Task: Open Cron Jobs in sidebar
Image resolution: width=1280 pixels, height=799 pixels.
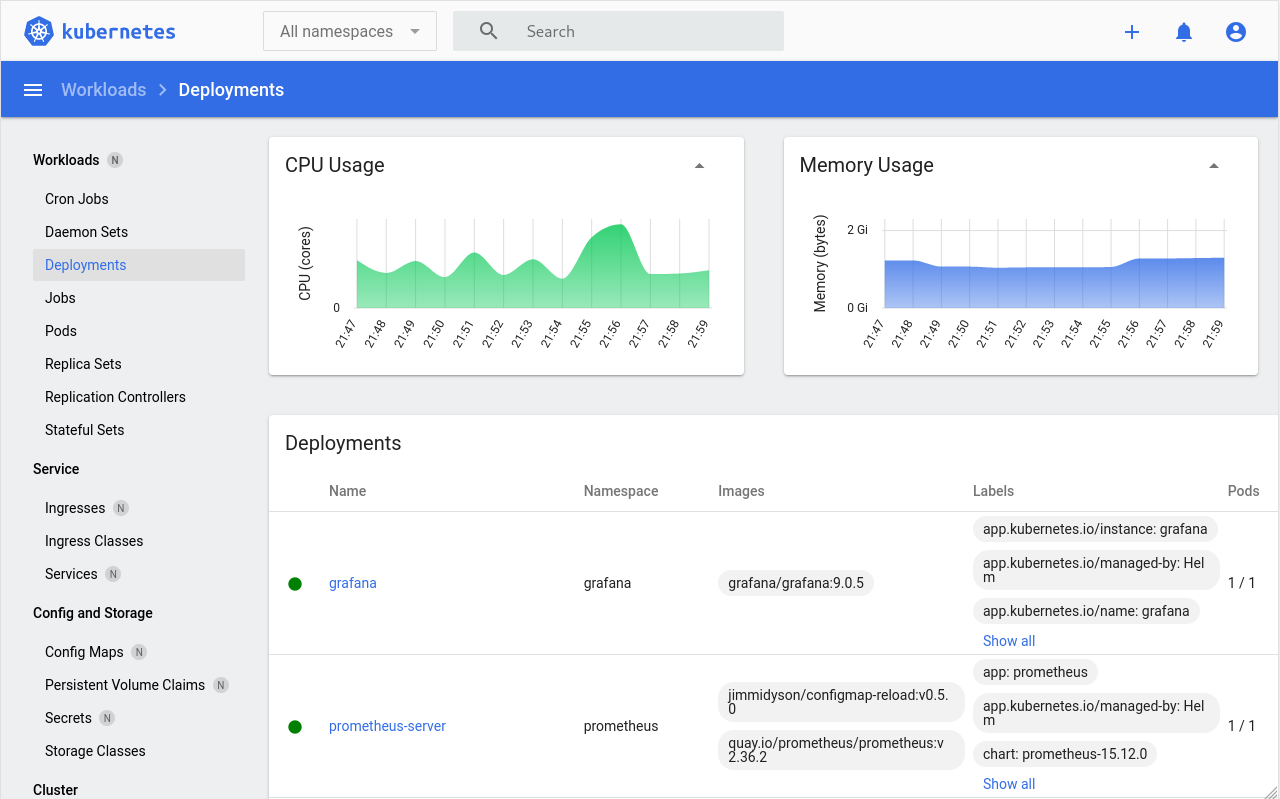Action: coord(77,199)
